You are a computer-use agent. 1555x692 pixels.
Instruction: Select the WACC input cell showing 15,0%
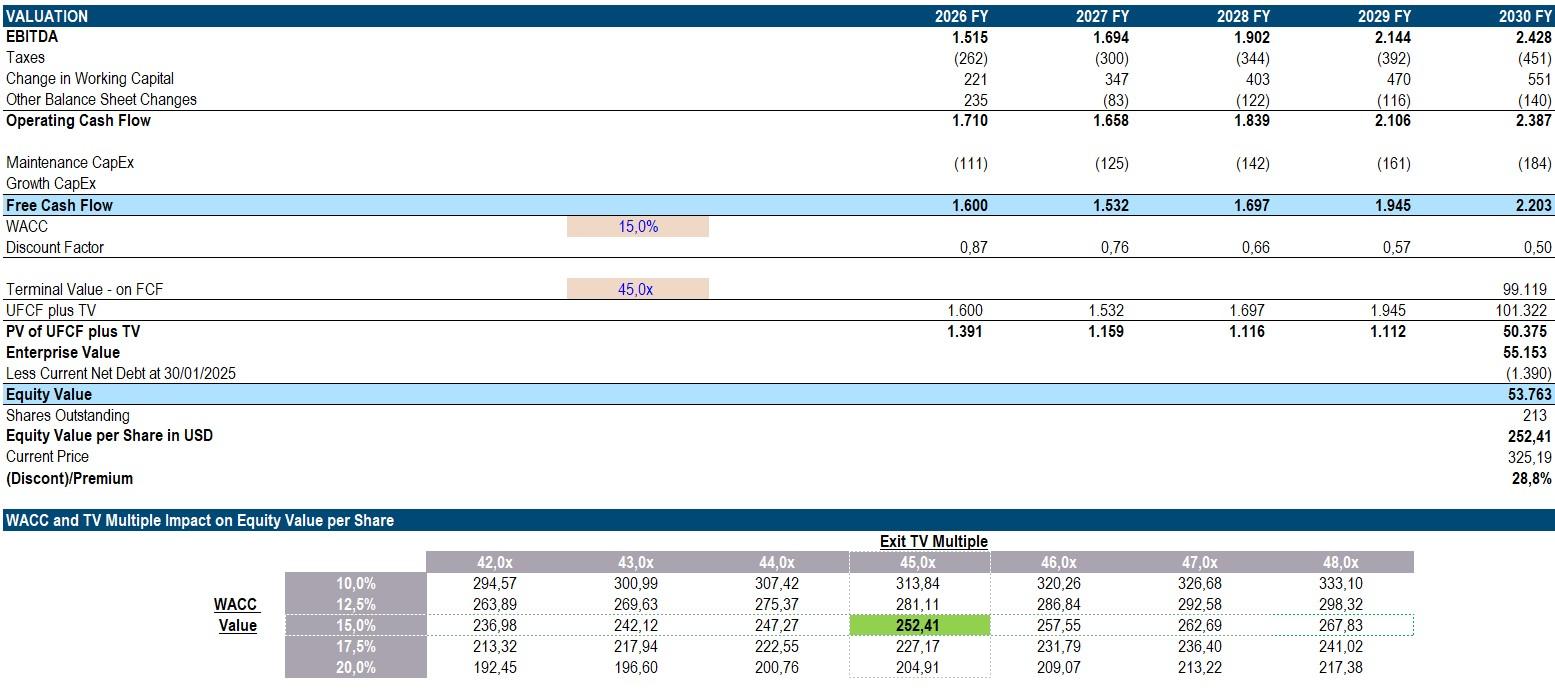(637, 226)
